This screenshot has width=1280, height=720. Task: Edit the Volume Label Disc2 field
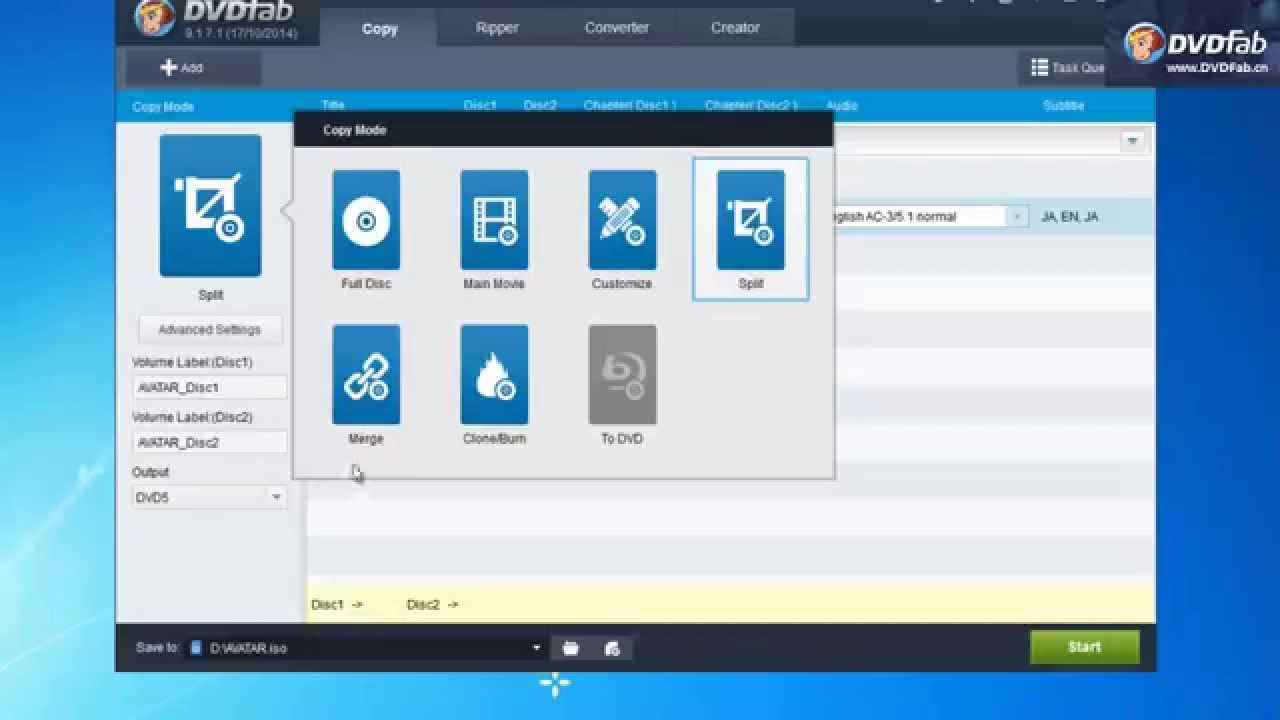(x=210, y=442)
